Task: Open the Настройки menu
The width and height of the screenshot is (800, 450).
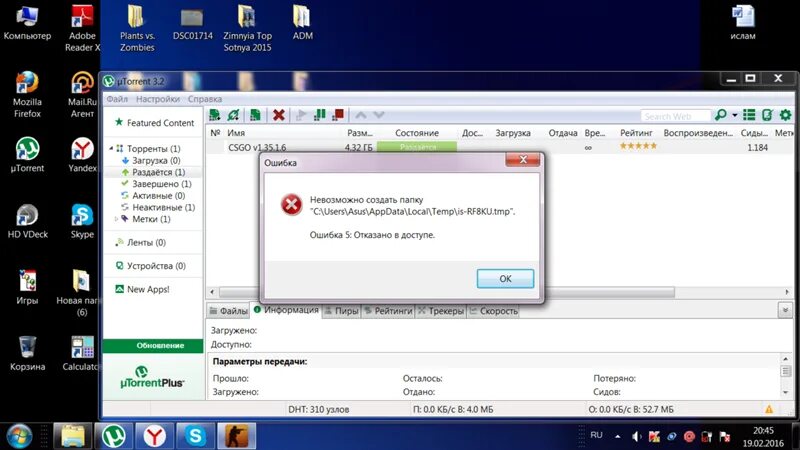Action: click(158, 99)
